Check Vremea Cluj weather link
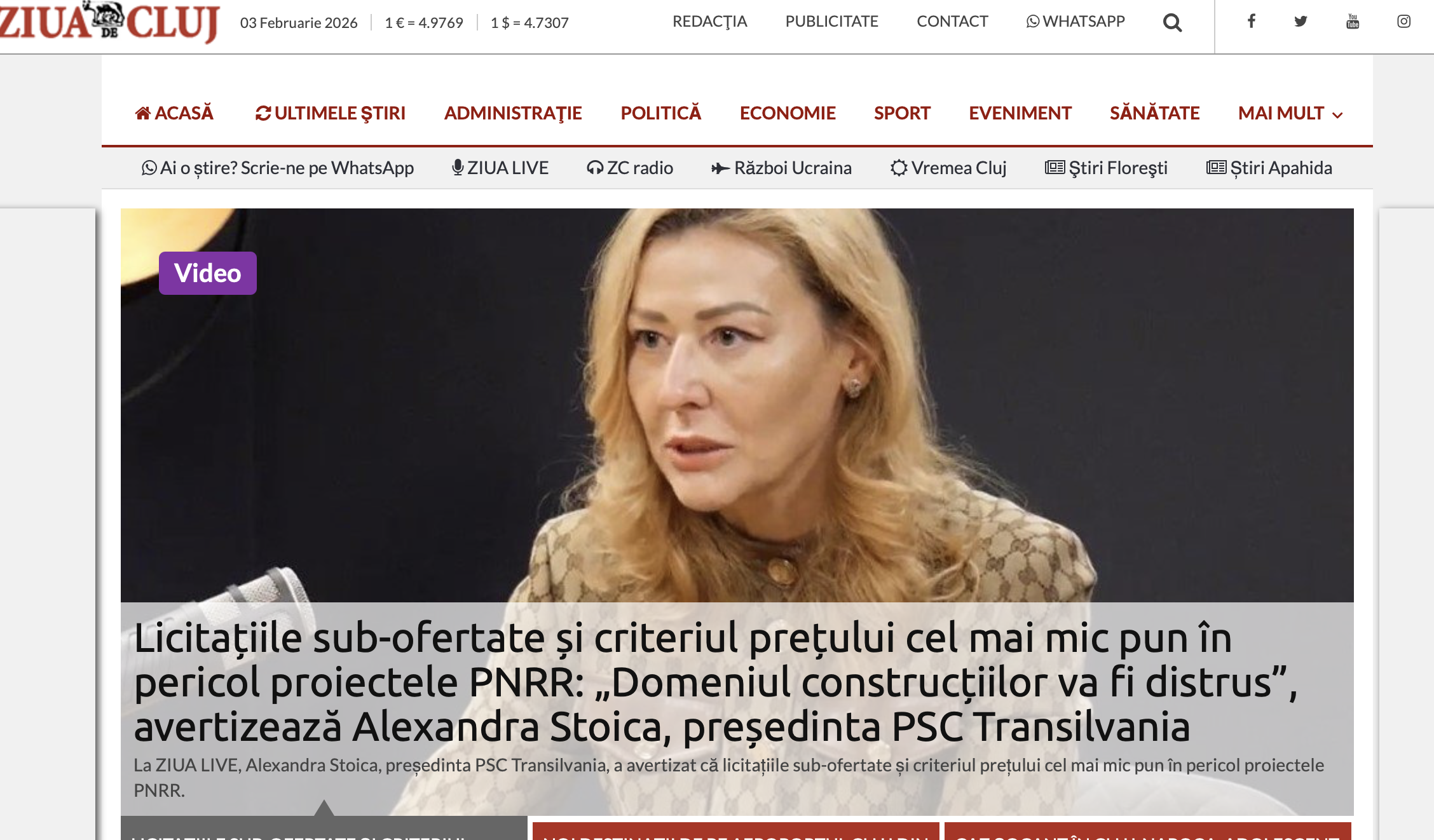 (x=948, y=168)
